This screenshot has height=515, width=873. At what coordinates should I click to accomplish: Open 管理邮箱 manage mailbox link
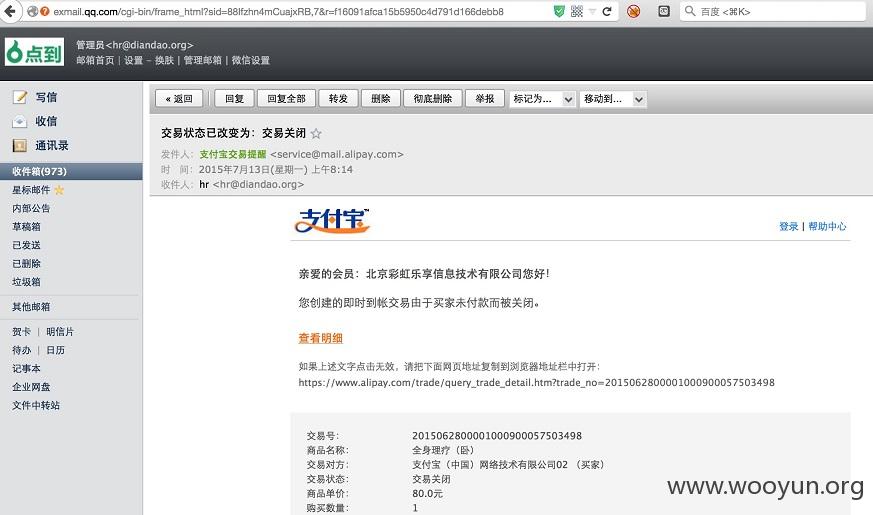click(x=203, y=60)
